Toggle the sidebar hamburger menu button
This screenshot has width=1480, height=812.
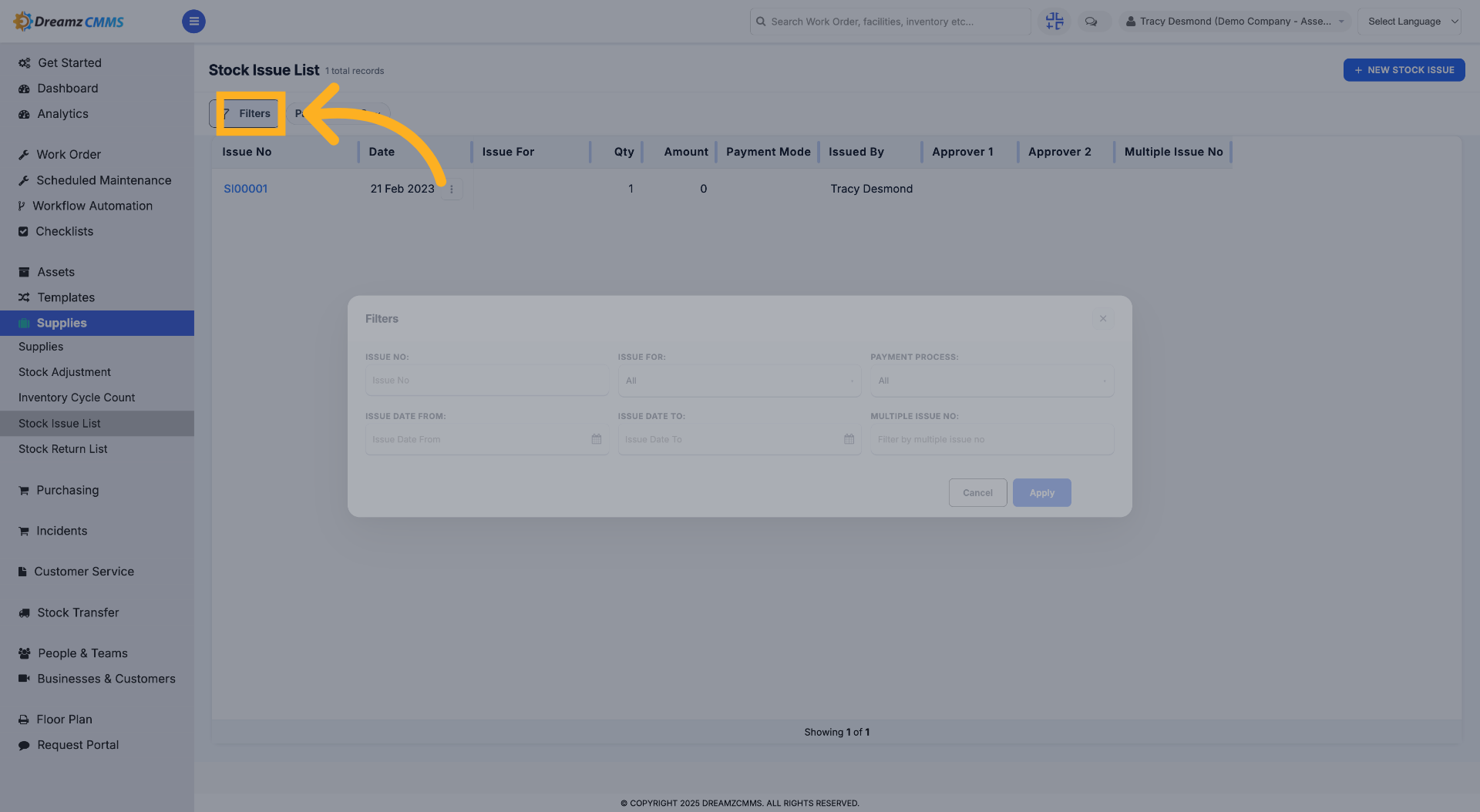pos(193,22)
